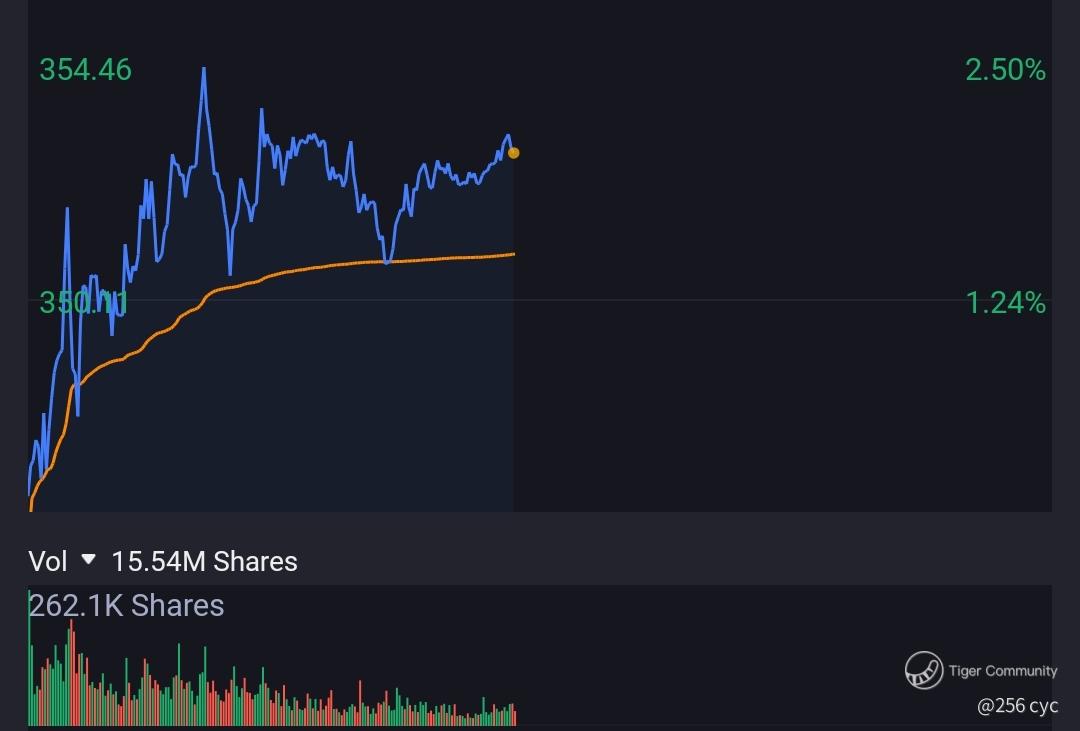This screenshot has height=731, width=1080.
Task: Open the @256 cyc user handle
Action: click(1017, 706)
